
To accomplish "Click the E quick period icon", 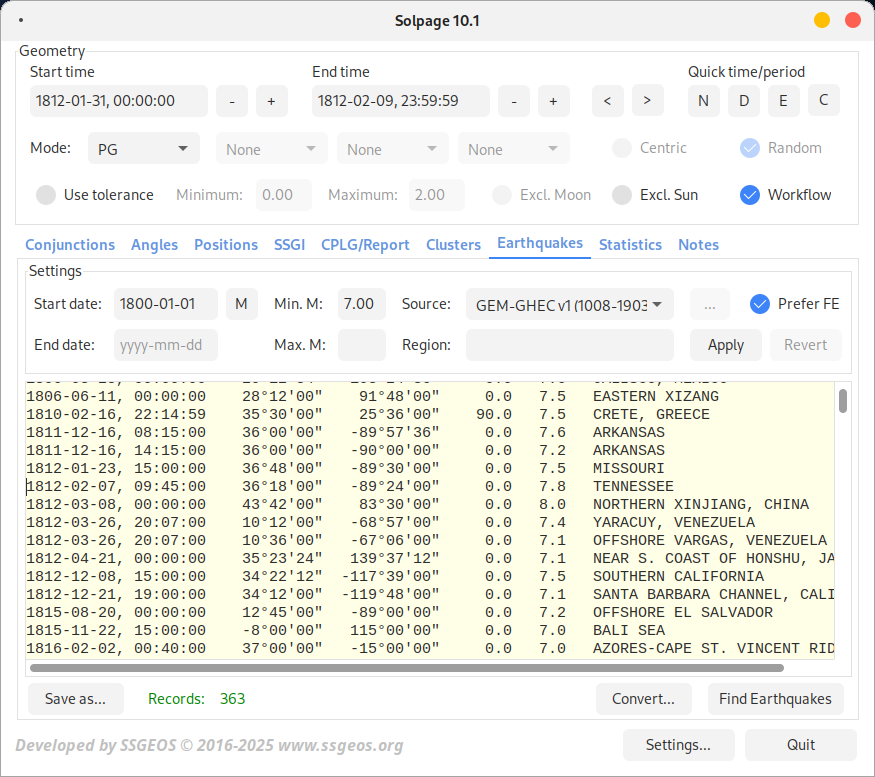I will pos(783,100).
